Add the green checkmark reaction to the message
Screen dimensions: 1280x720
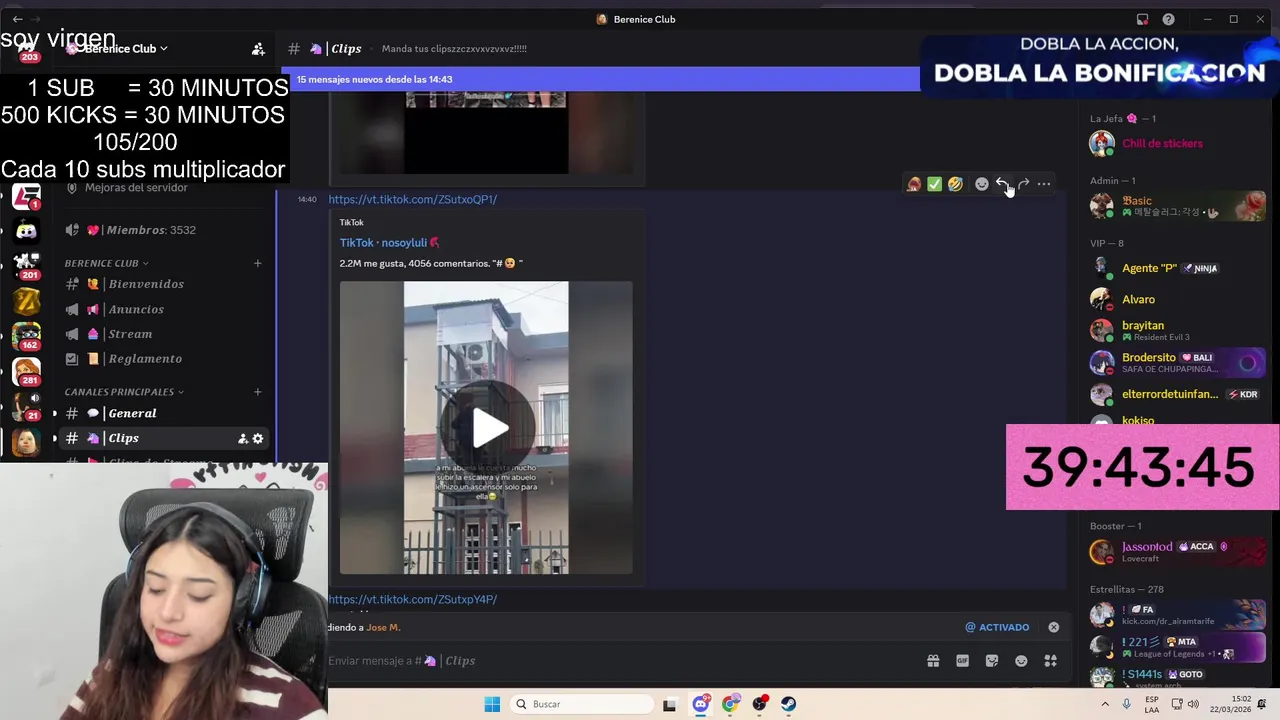[x=934, y=184]
